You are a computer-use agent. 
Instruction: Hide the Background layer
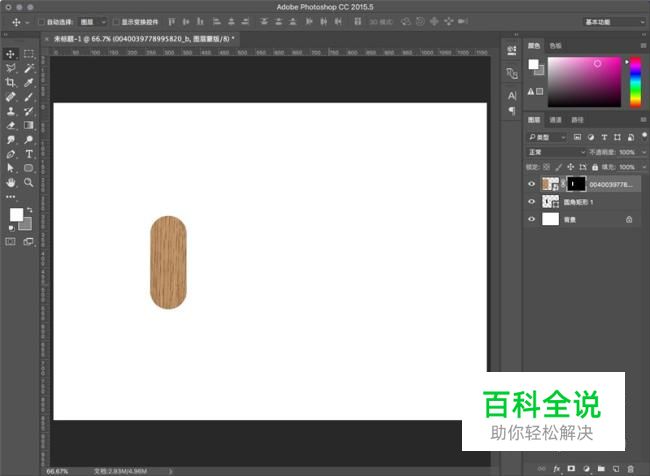tap(531, 219)
